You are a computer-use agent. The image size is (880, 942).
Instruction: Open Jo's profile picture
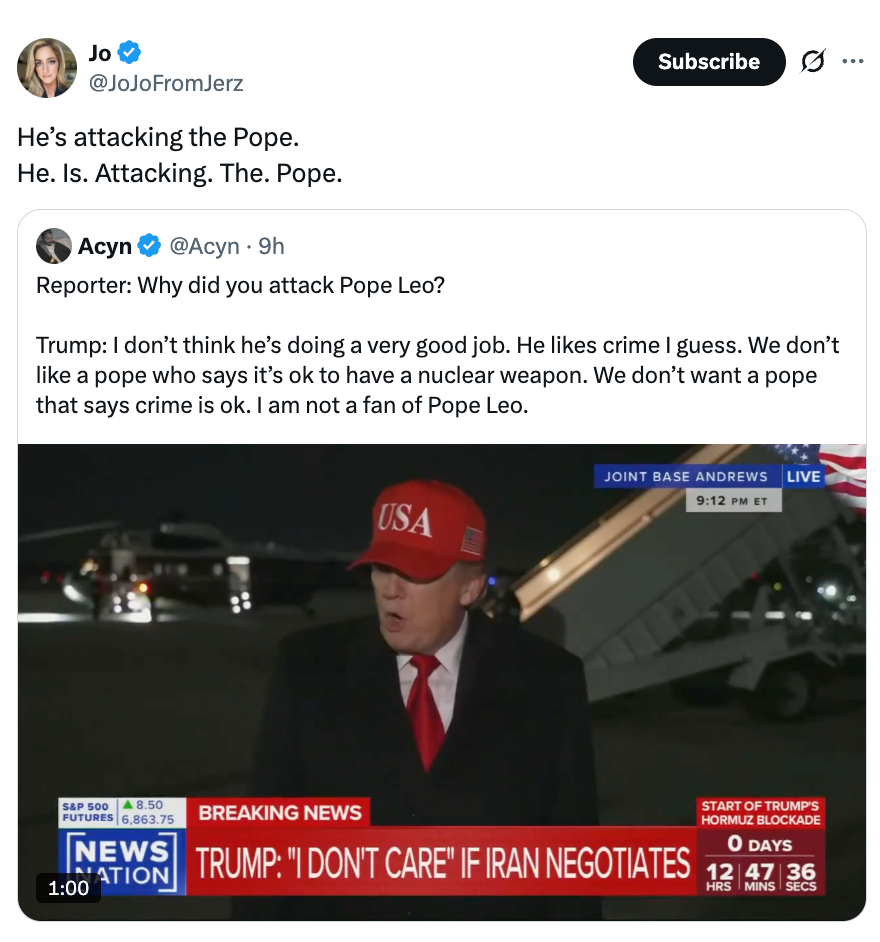(47, 68)
